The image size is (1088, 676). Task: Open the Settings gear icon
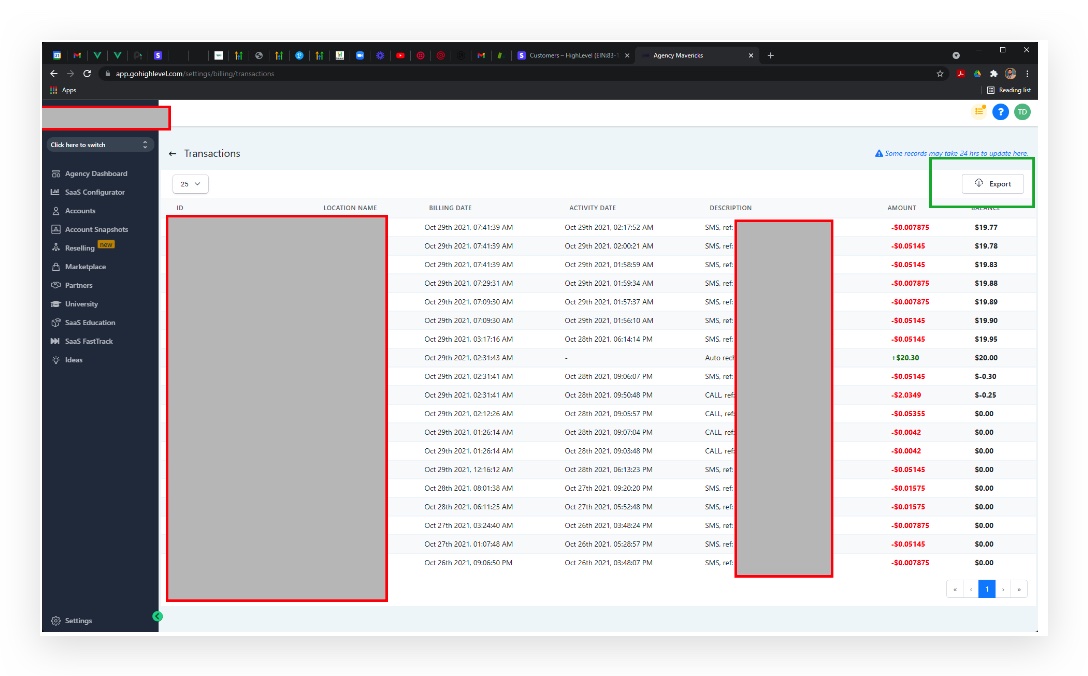56,620
